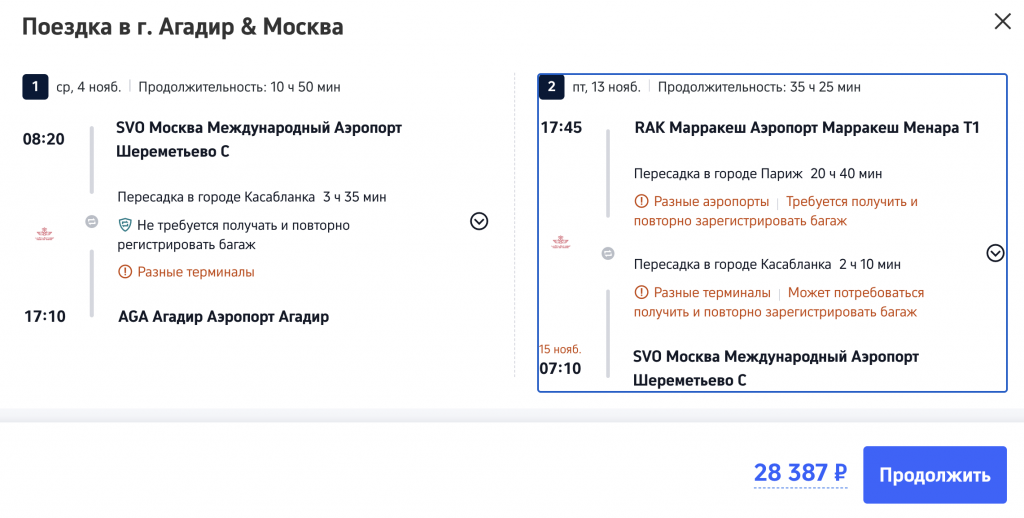Click the shield icon for baggage info
The image size is (1024, 518).
[125, 225]
